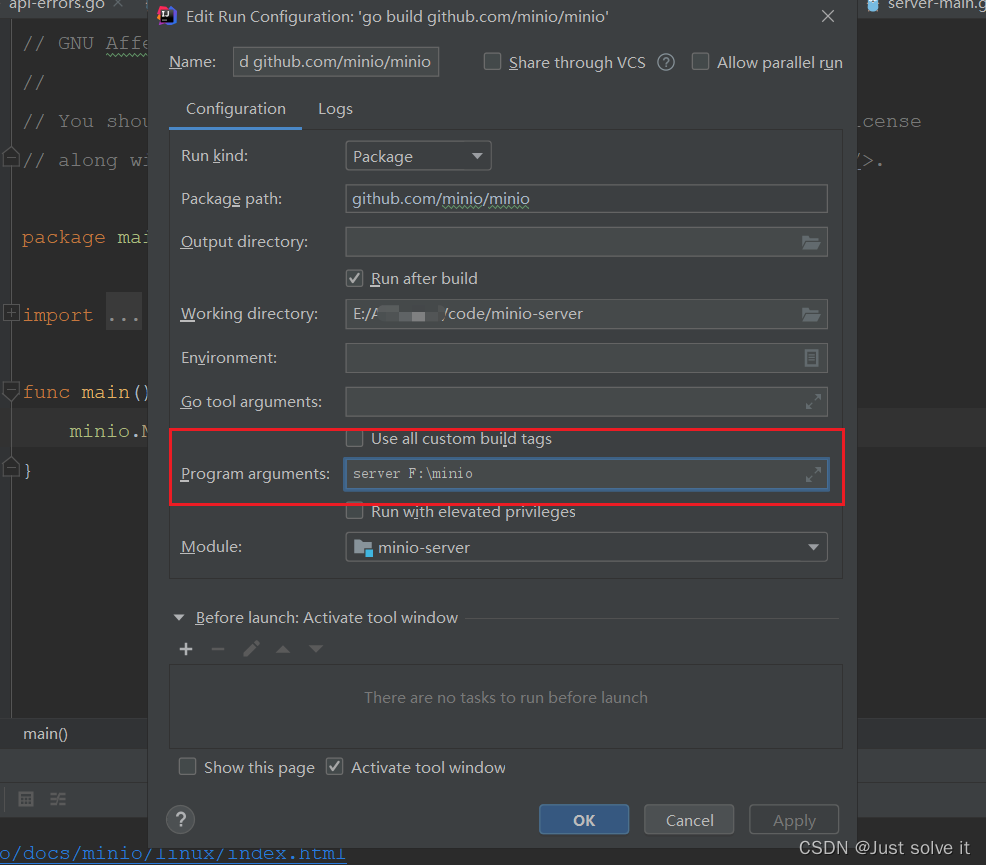Viewport: 986px width, 865px height.
Task: Check Show this page option
Action: click(x=187, y=766)
